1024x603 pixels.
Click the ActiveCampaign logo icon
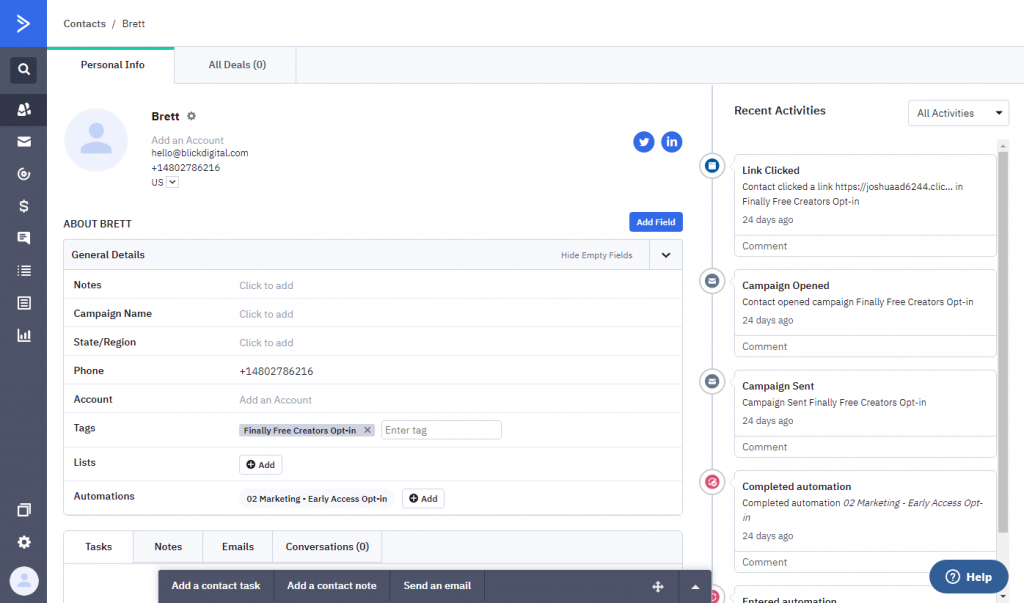24,24
